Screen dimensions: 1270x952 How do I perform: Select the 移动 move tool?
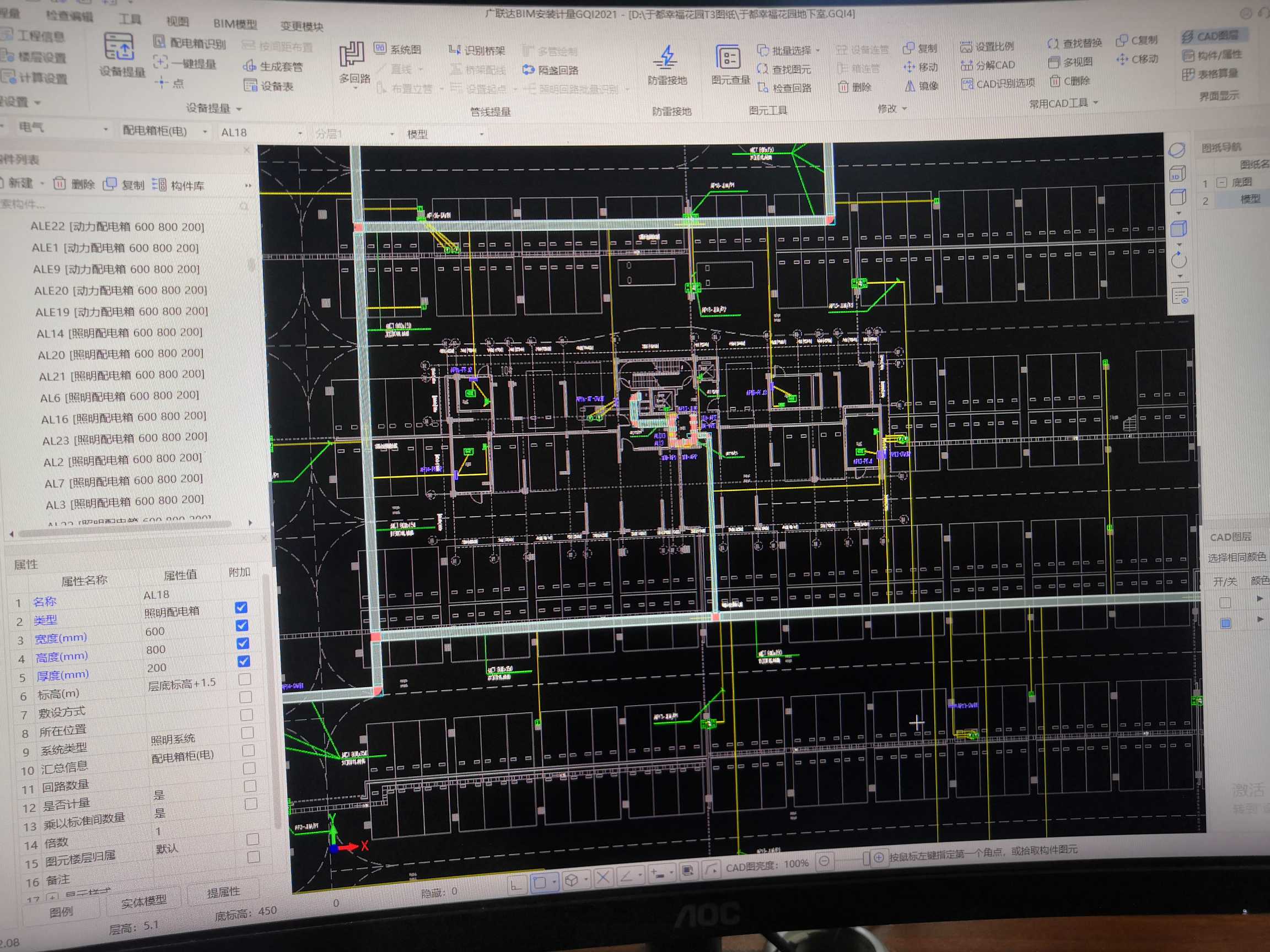coord(921,67)
